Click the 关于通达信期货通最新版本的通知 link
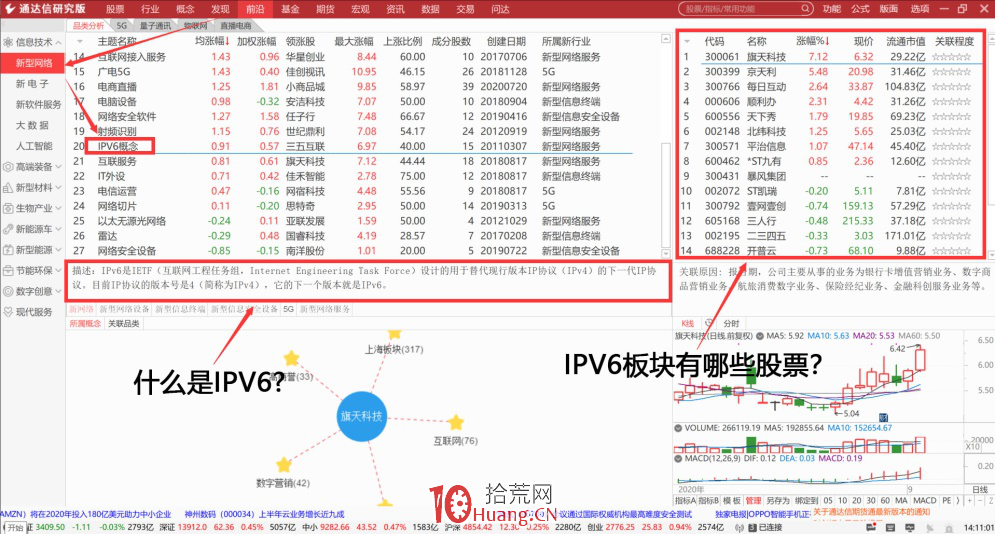995x534 pixels. tap(871, 512)
